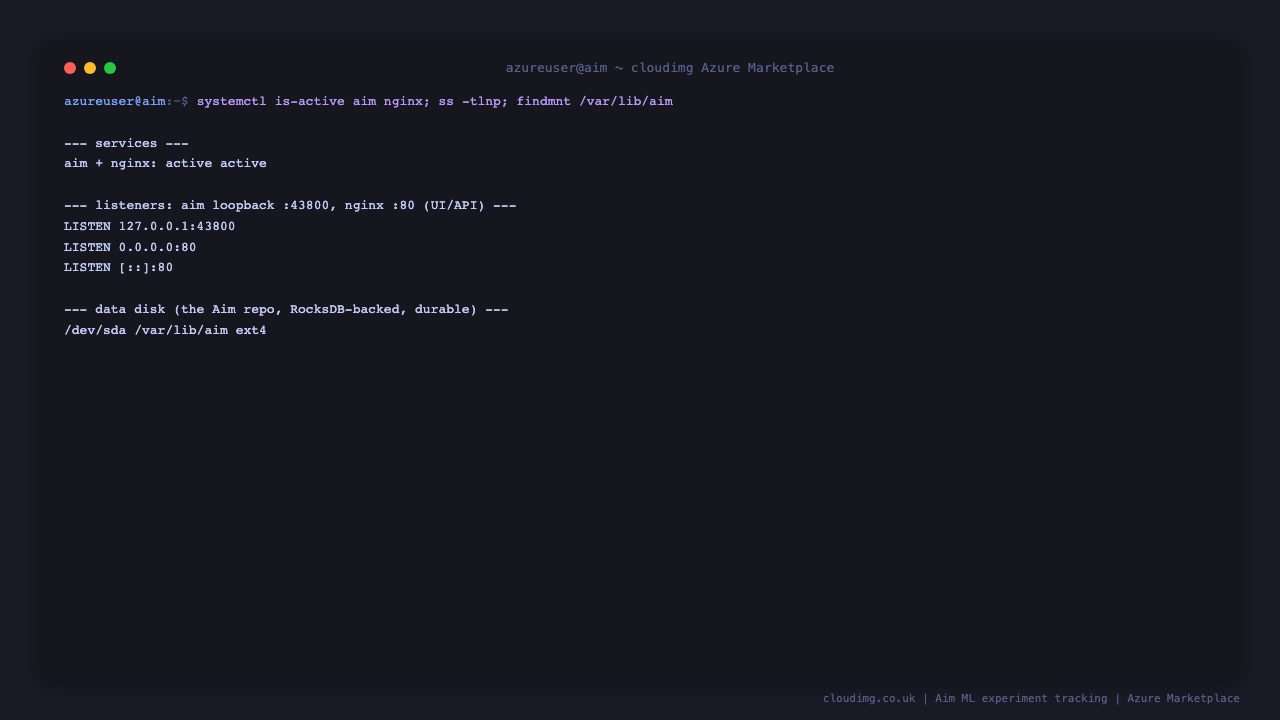The height and width of the screenshot is (720, 1280).
Task: Click the yellow minimize window dot
Action: (x=90, y=68)
